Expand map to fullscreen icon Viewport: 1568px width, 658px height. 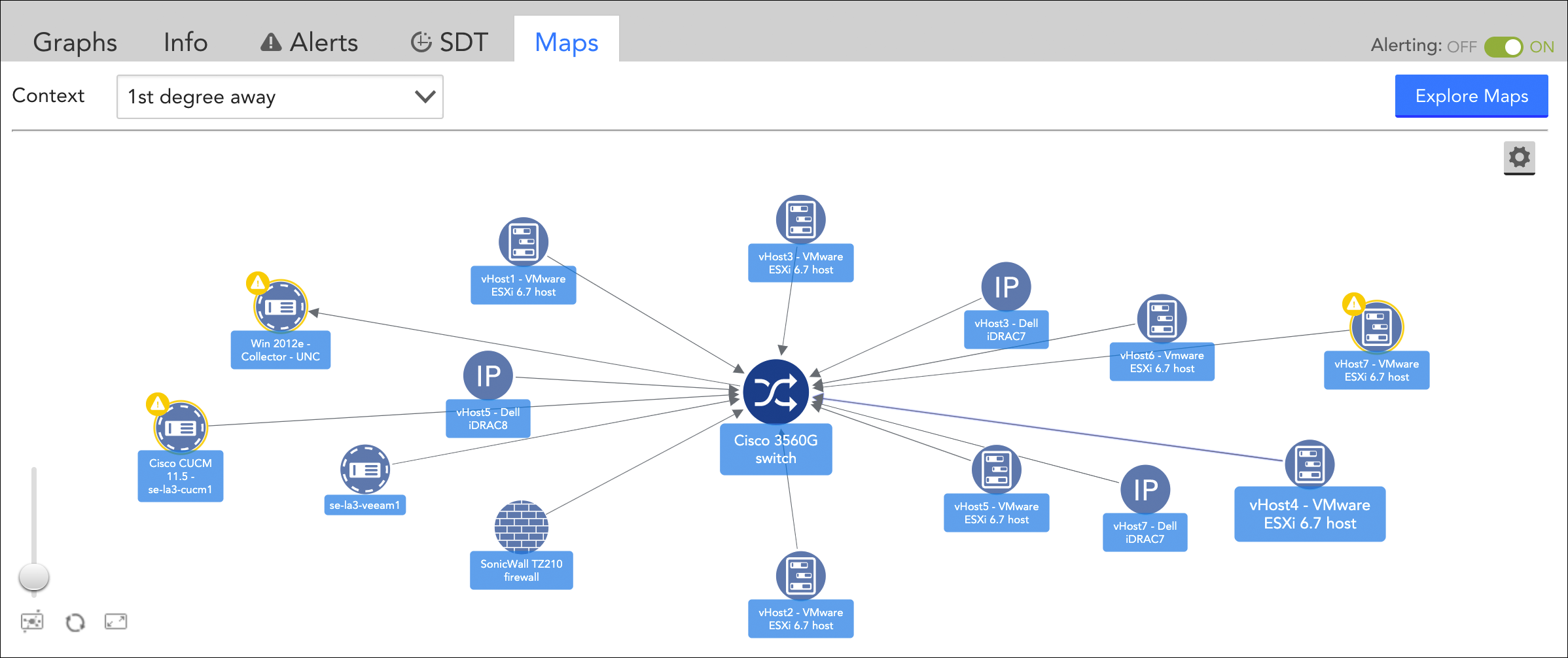click(116, 621)
